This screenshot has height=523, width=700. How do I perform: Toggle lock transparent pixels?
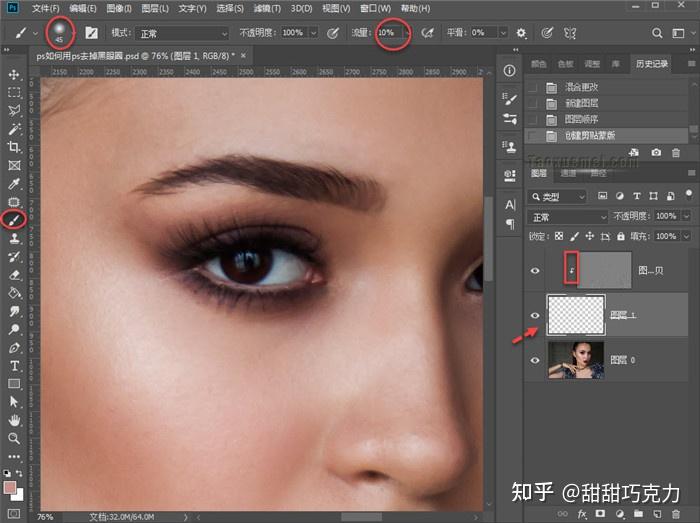558,236
